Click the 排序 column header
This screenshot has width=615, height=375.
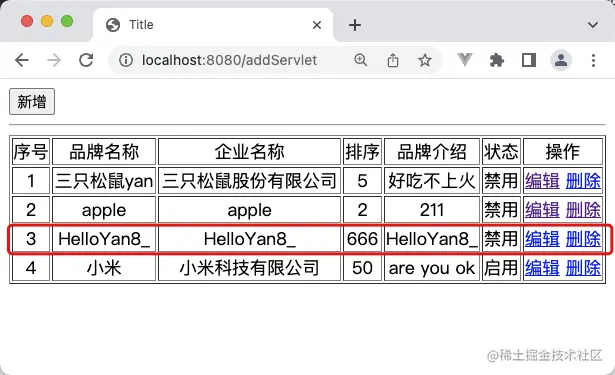point(362,151)
